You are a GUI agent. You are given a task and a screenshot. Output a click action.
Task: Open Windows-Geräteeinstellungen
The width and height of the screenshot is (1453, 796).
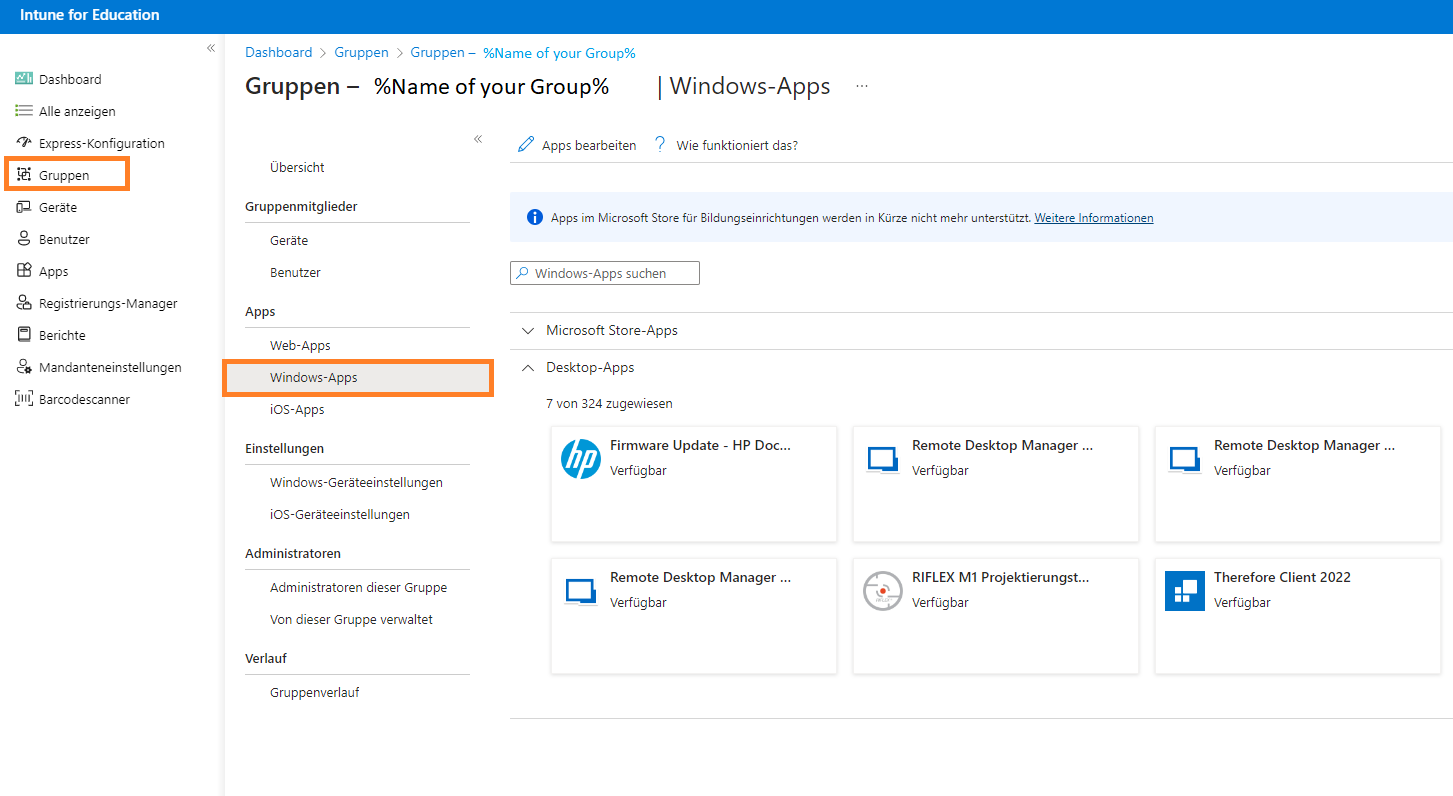(356, 482)
